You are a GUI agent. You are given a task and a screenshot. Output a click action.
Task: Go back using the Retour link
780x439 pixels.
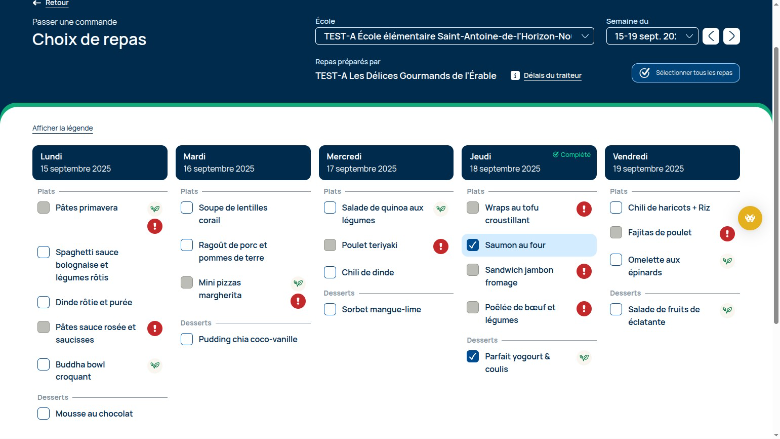(x=51, y=4)
